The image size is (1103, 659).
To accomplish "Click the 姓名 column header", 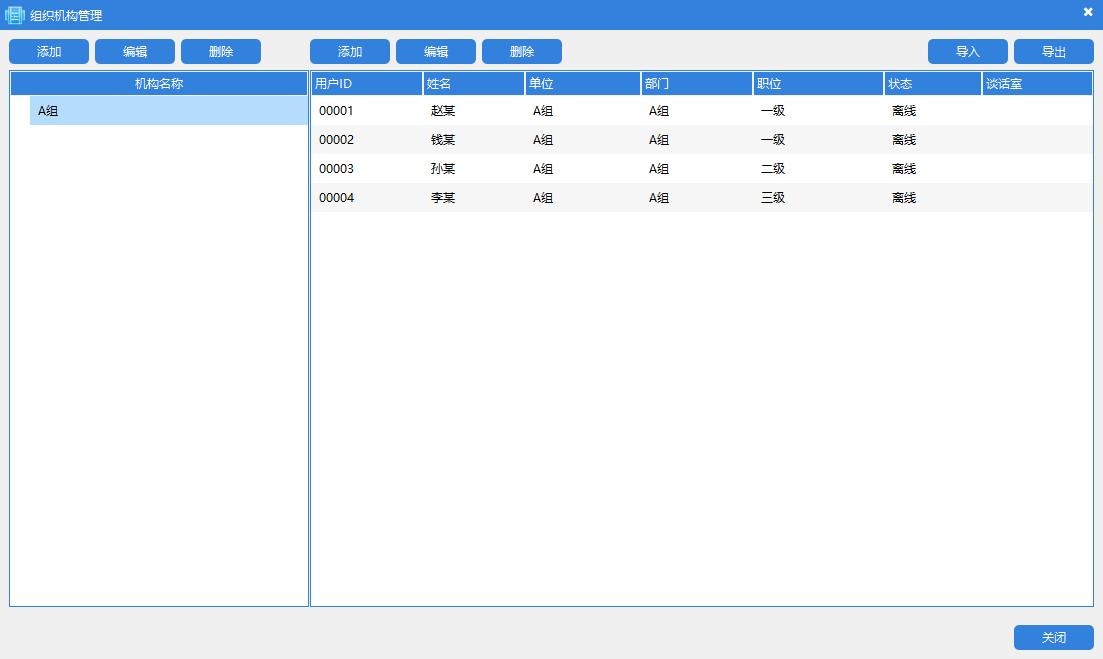I will click(x=474, y=84).
